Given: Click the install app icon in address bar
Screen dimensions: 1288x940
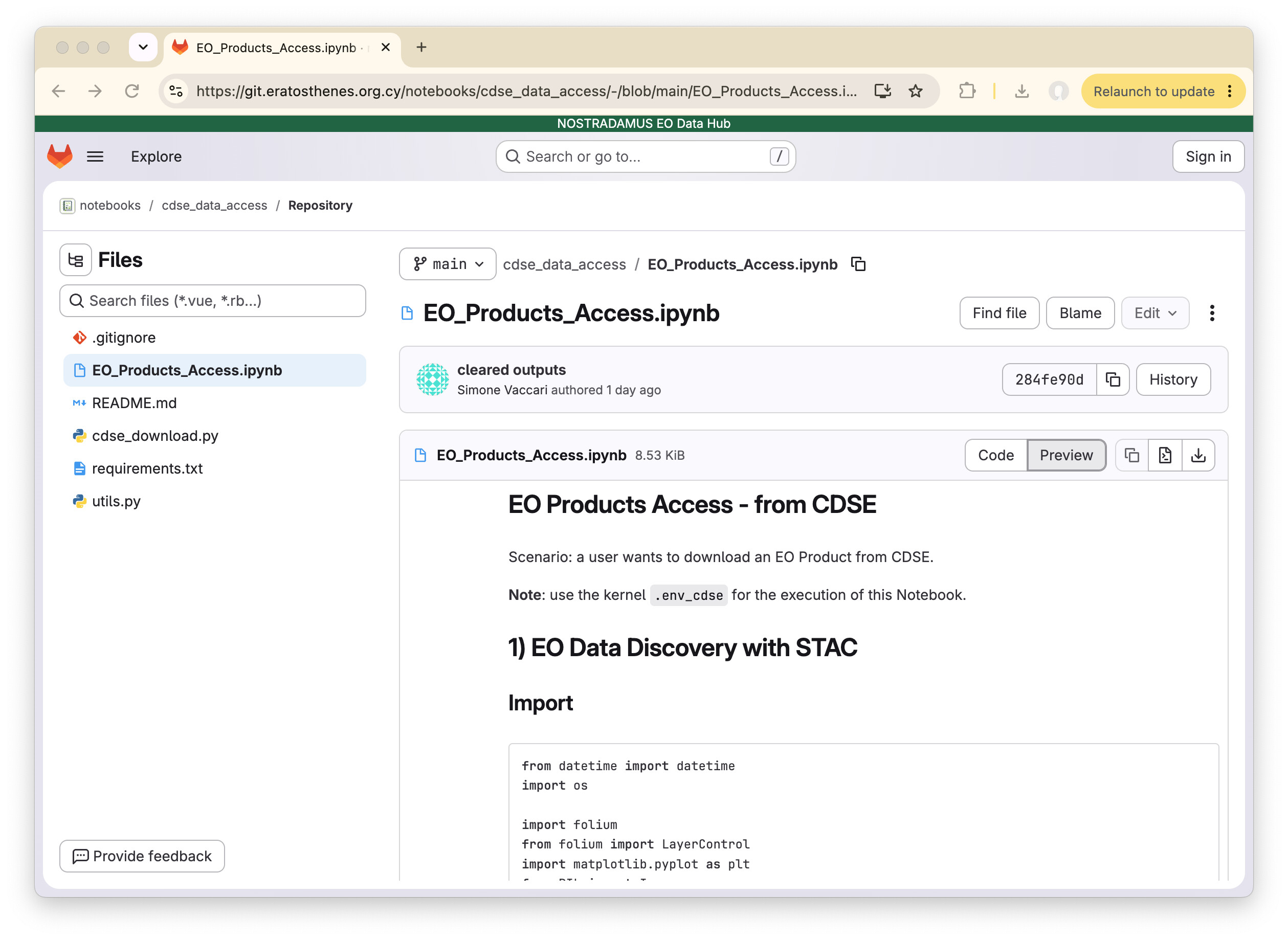Looking at the screenshot, I should 883,91.
